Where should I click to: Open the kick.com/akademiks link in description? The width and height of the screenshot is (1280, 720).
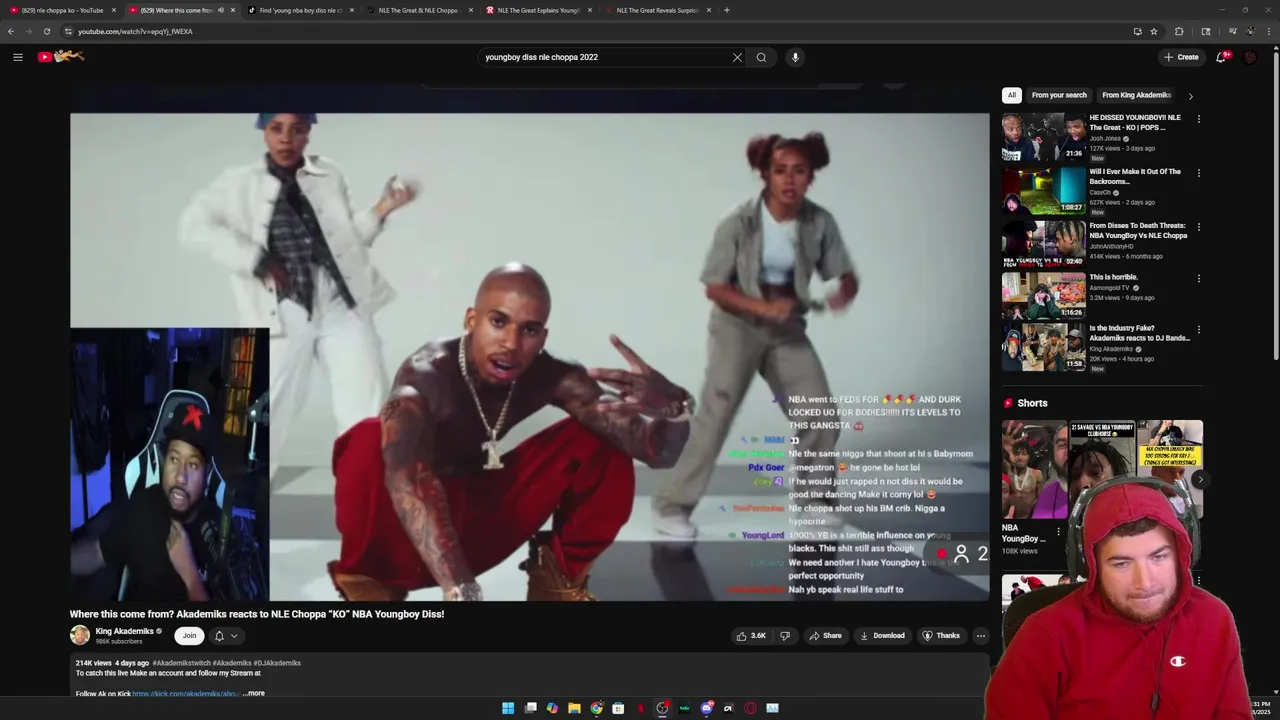[186, 693]
